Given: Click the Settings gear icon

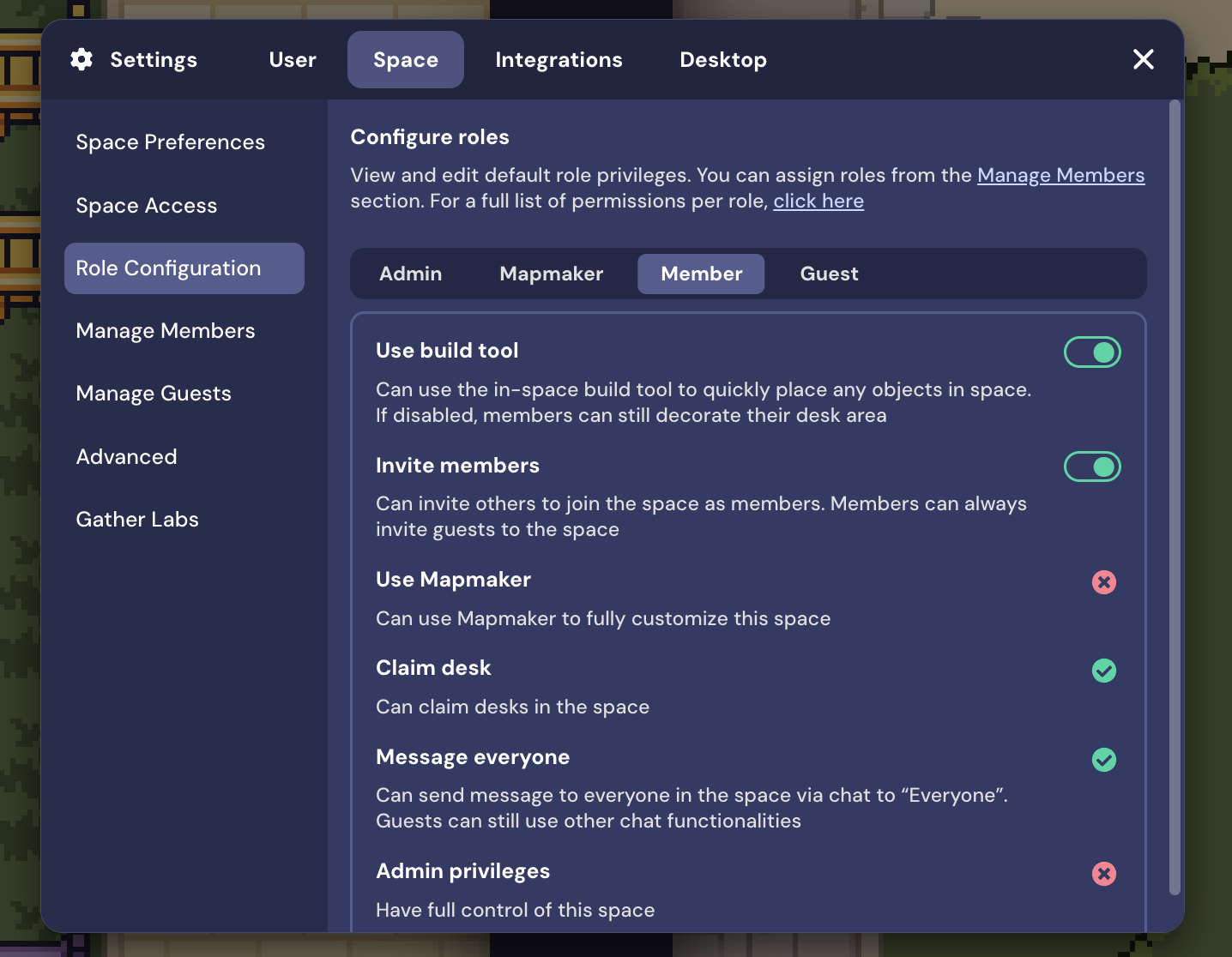Looking at the screenshot, I should click(82, 59).
